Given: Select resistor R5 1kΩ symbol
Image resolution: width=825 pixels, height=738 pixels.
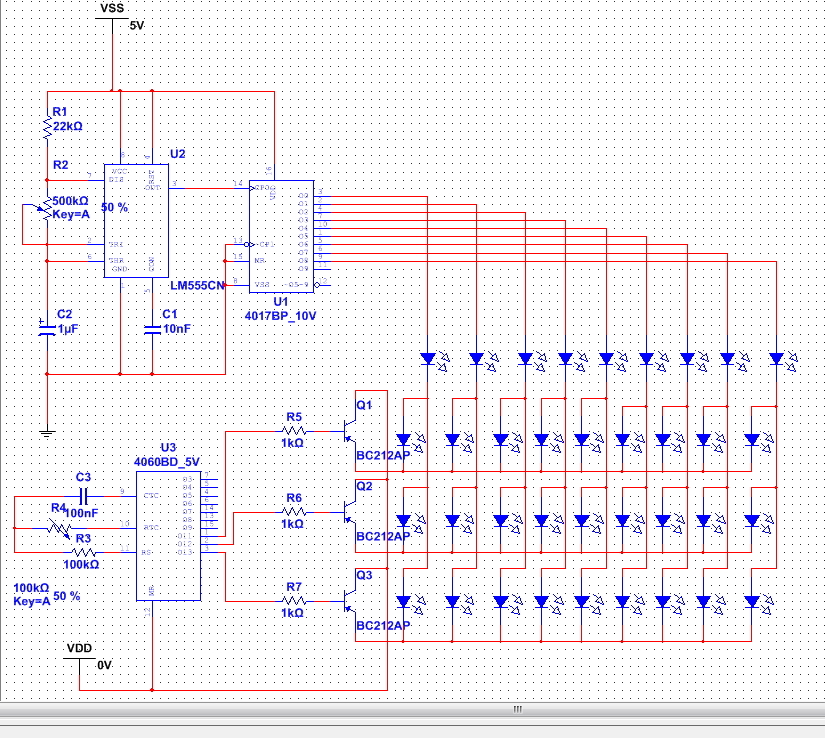Looking at the screenshot, I should (x=294, y=431).
